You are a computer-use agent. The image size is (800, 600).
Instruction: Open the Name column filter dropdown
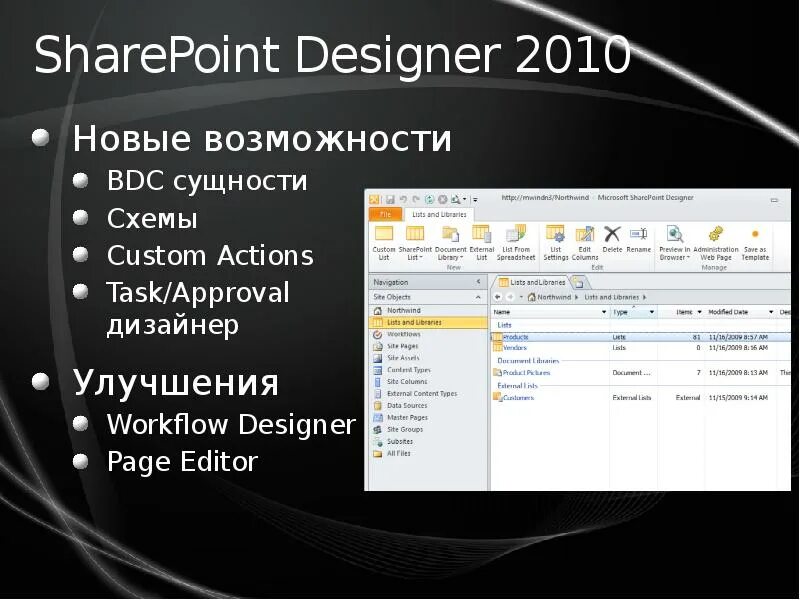click(x=604, y=312)
